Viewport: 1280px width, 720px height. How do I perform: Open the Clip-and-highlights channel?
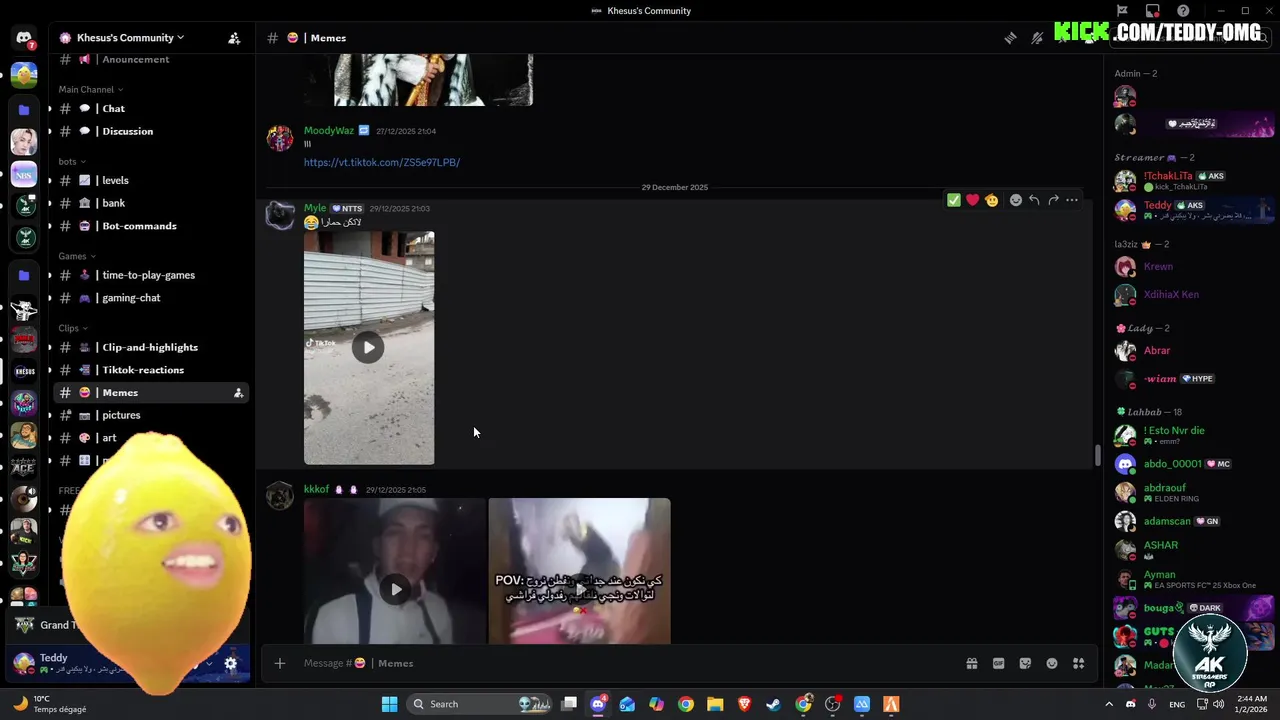pyautogui.click(x=150, y=347)
